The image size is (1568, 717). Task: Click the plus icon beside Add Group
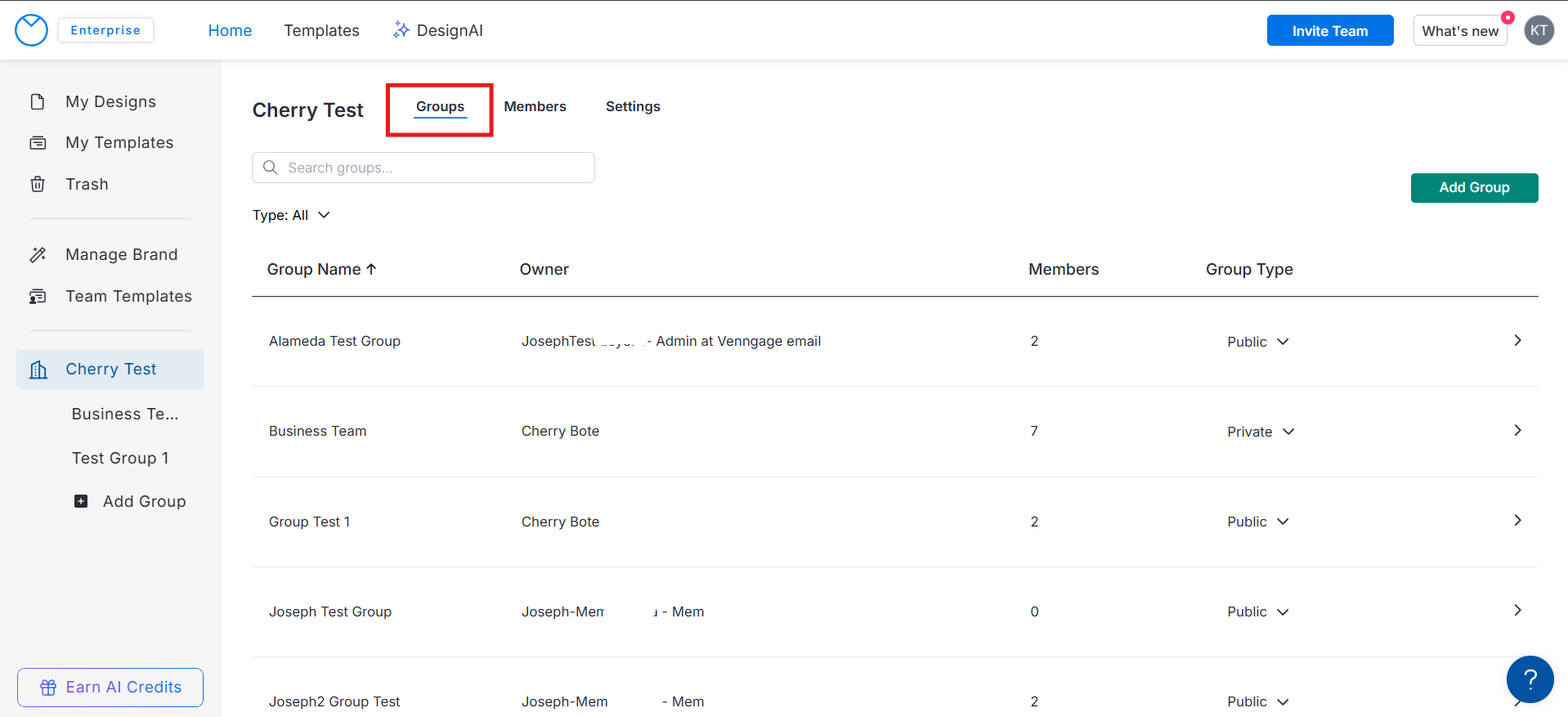[x=81, y=501]
